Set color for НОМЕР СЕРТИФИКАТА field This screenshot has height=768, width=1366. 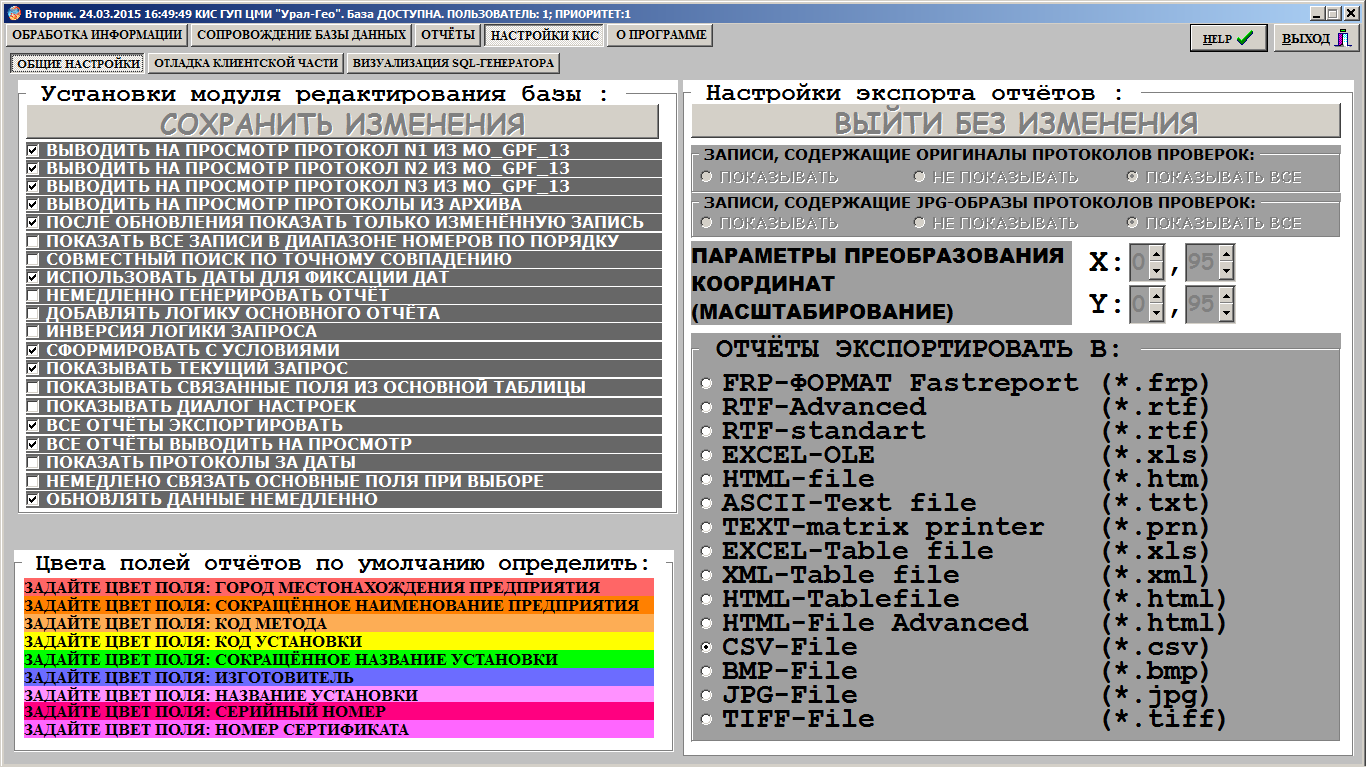(x=338, y=730)
